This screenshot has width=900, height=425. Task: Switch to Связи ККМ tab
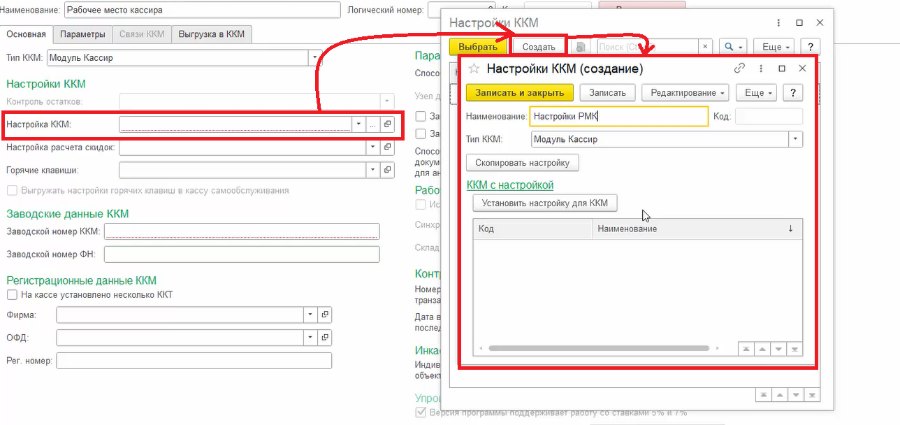(x=142, y=34)
